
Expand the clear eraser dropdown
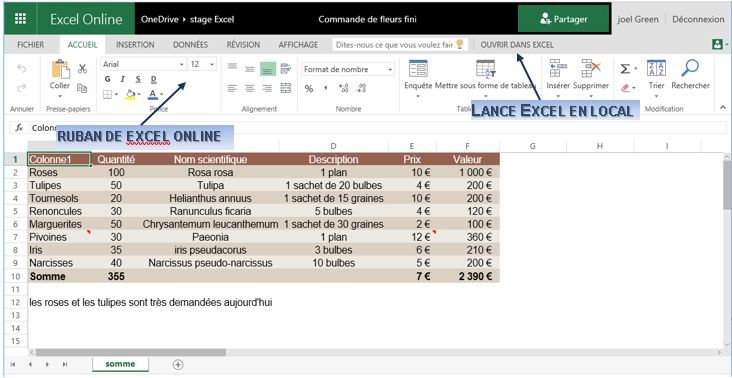(x=634, y=88)
